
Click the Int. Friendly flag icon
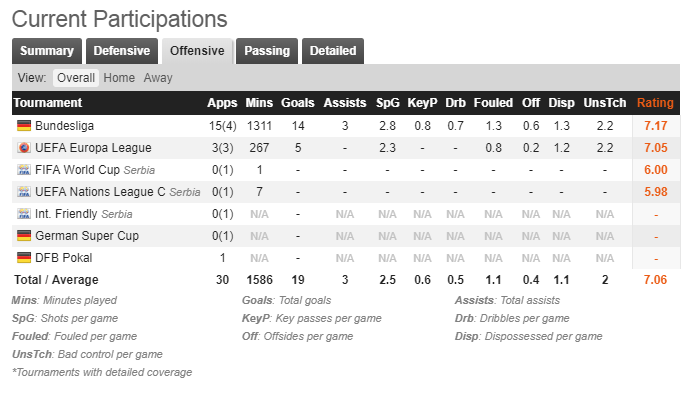pyautogui.click(x=24, y=214)
